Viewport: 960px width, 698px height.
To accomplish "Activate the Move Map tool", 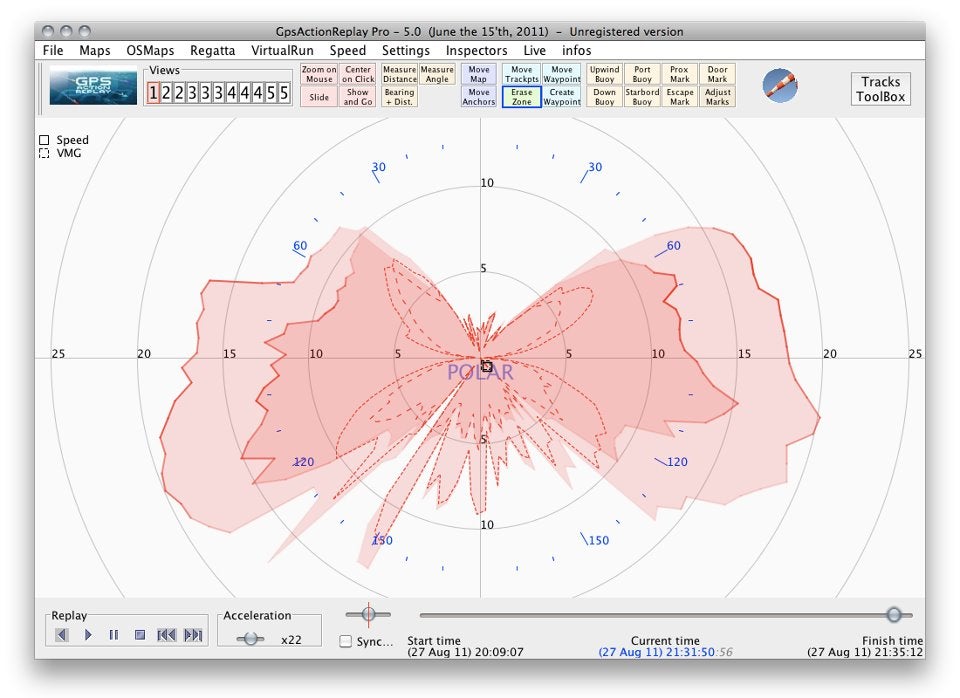I will (x=479, y=74).
